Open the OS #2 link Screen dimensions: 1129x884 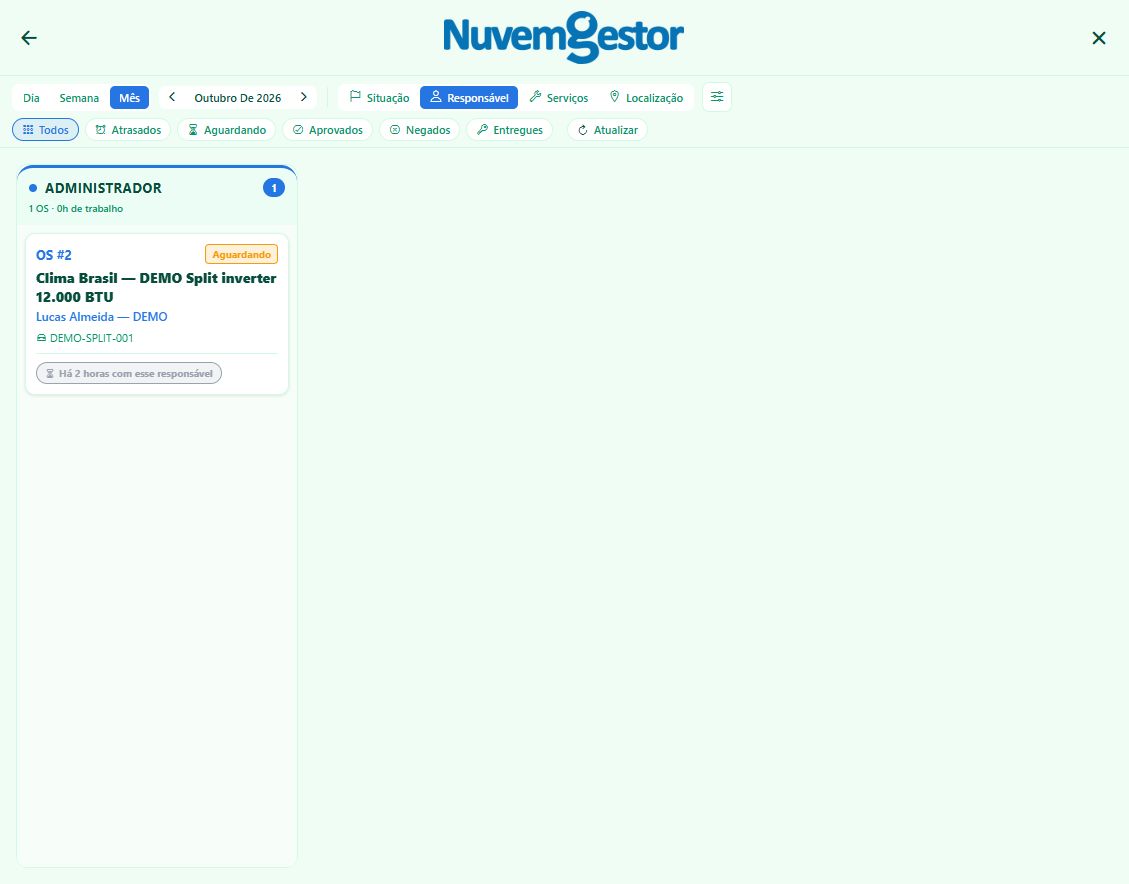(54, 255)
